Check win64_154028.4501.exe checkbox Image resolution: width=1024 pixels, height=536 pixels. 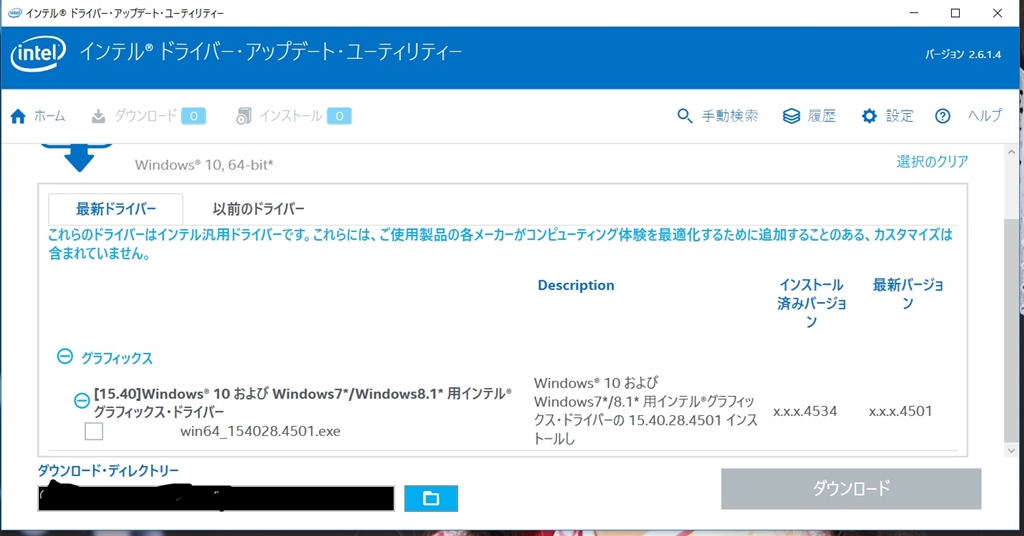94,432
